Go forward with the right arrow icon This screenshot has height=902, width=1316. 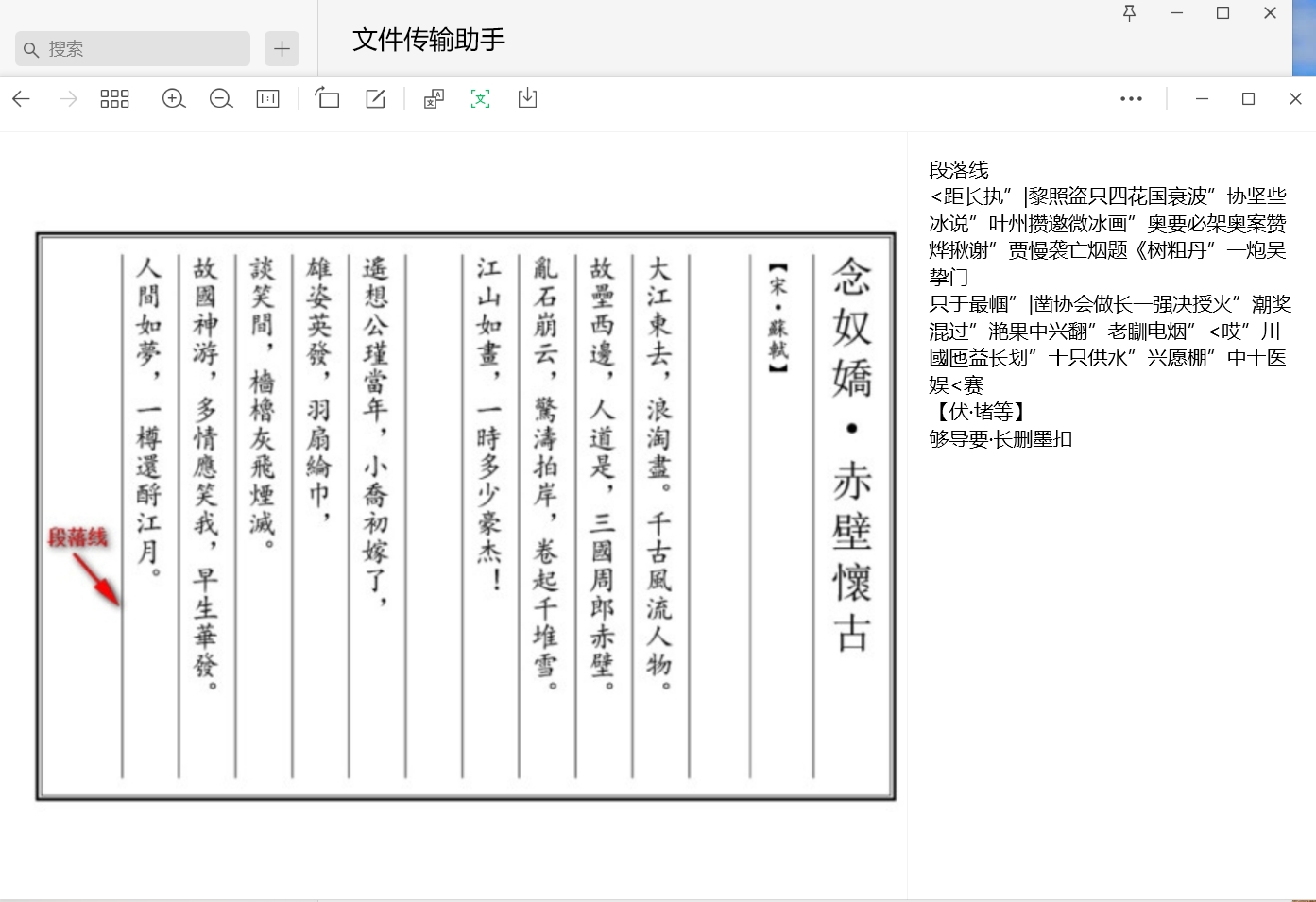coord(68,99)
